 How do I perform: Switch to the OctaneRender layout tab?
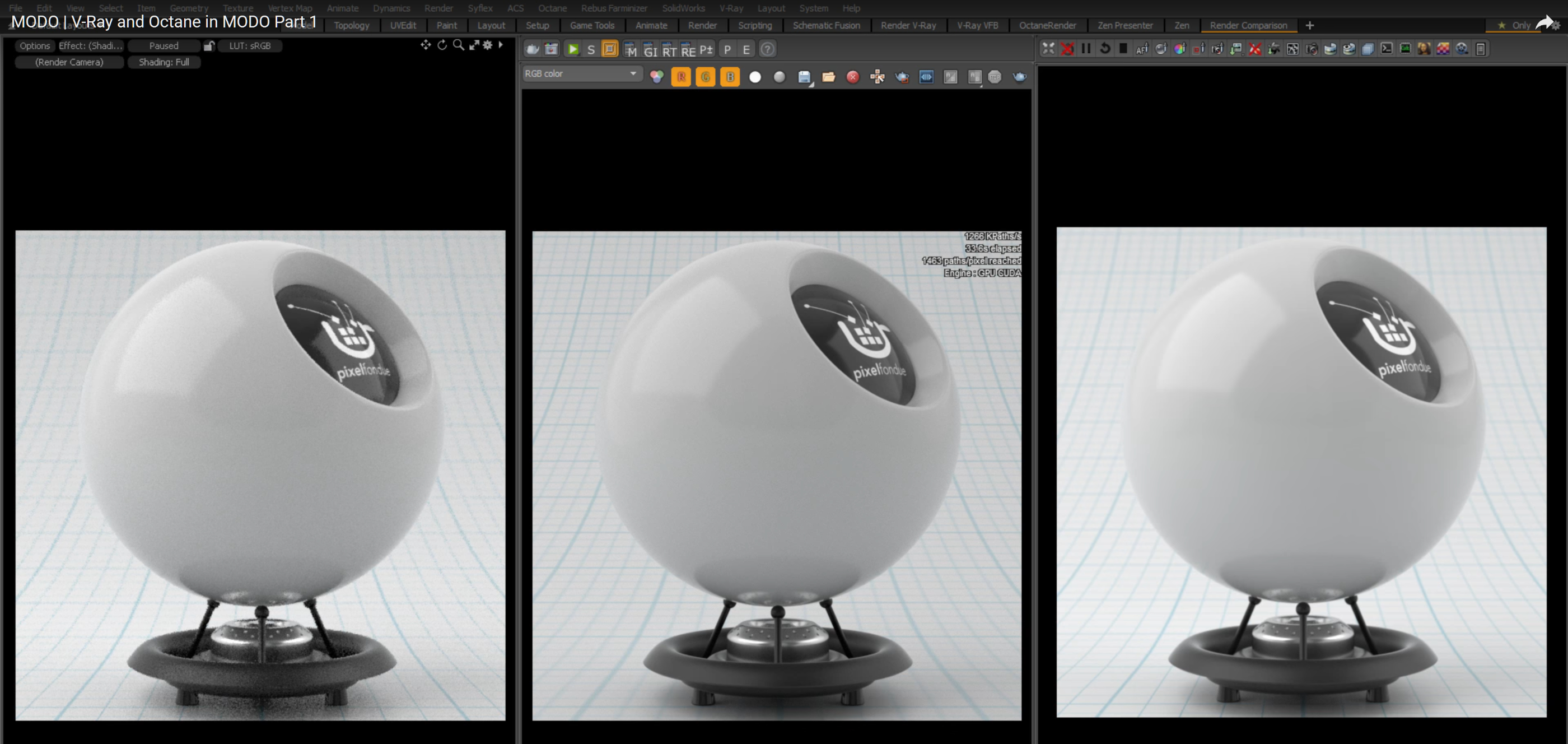(x=1047, y=26)
